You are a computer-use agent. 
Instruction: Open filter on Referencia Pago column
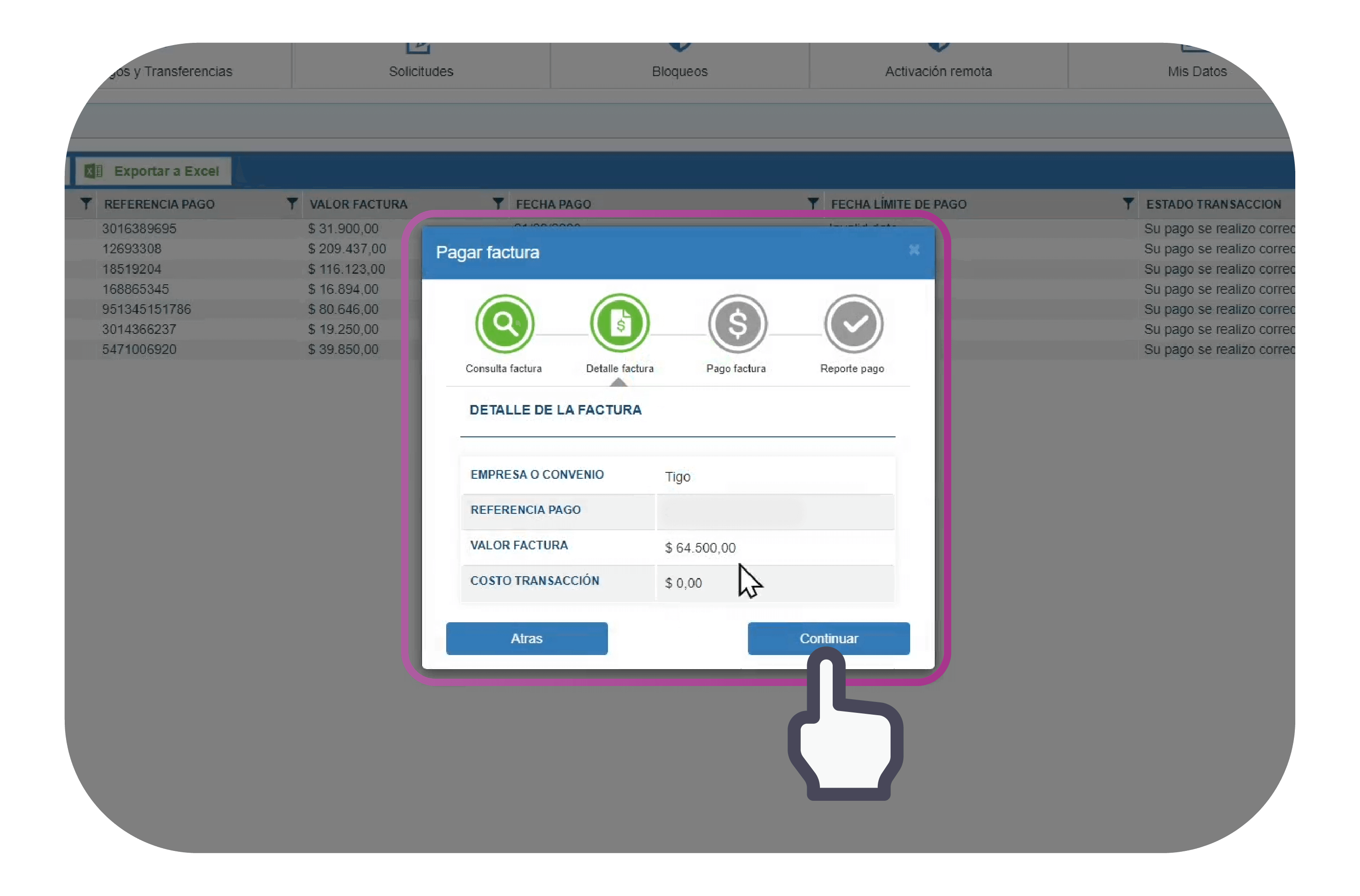pos(86,204)
